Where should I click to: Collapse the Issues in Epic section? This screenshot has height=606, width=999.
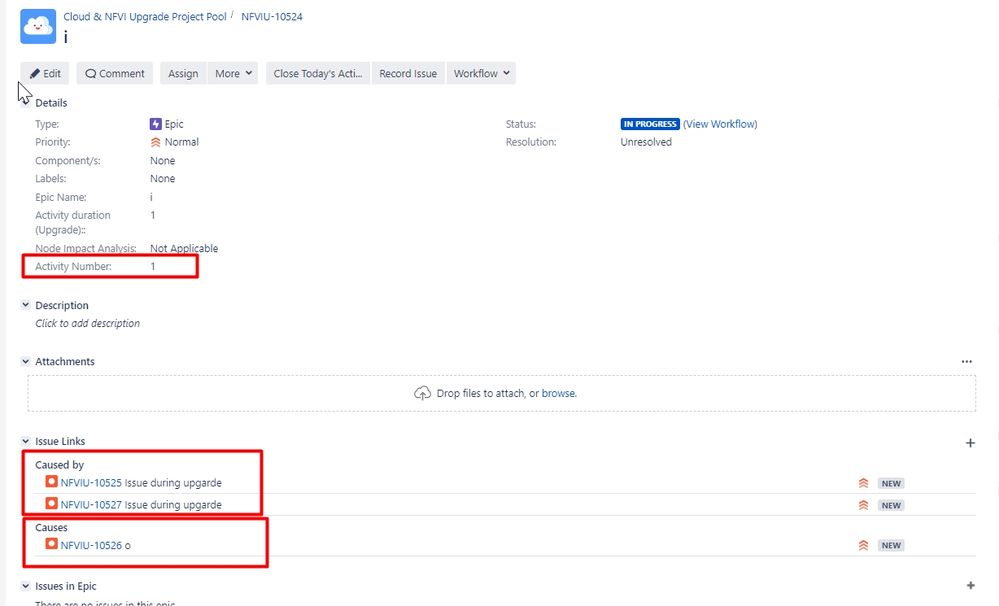click(x=25, y=586)
